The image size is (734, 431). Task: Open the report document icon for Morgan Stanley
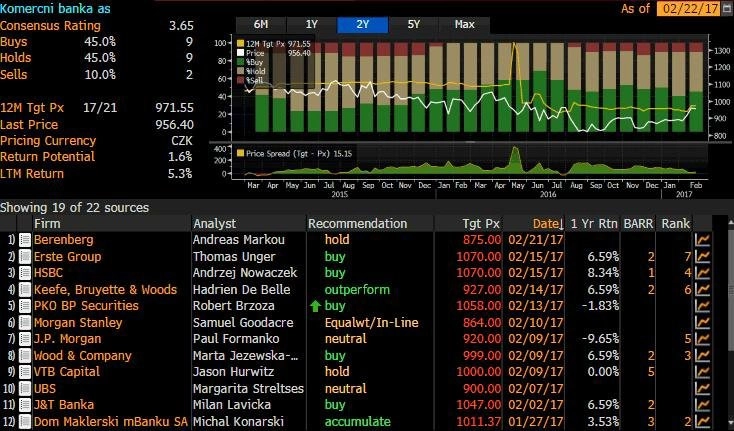tap(25, 322)
